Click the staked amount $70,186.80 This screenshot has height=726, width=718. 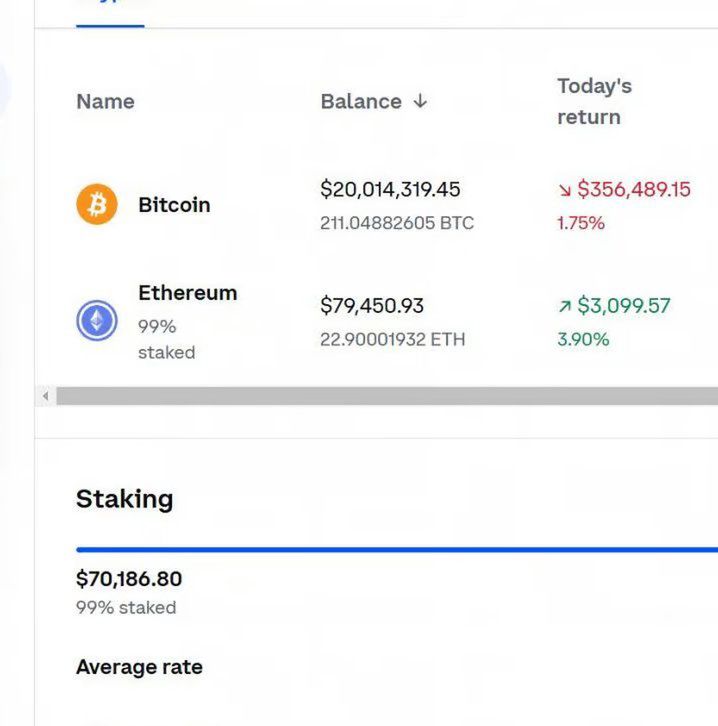[x=129, y=579]
